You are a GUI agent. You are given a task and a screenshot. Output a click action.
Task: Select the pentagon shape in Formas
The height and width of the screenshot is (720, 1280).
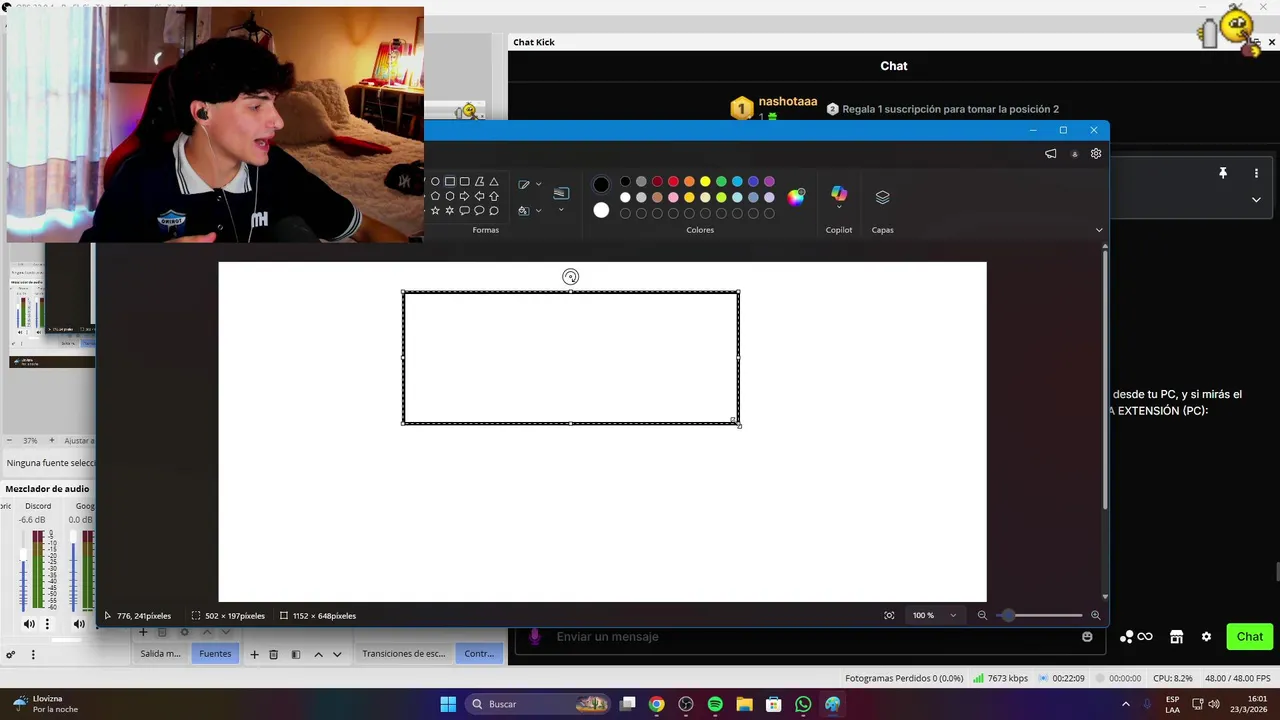click(x=435, y=196)
